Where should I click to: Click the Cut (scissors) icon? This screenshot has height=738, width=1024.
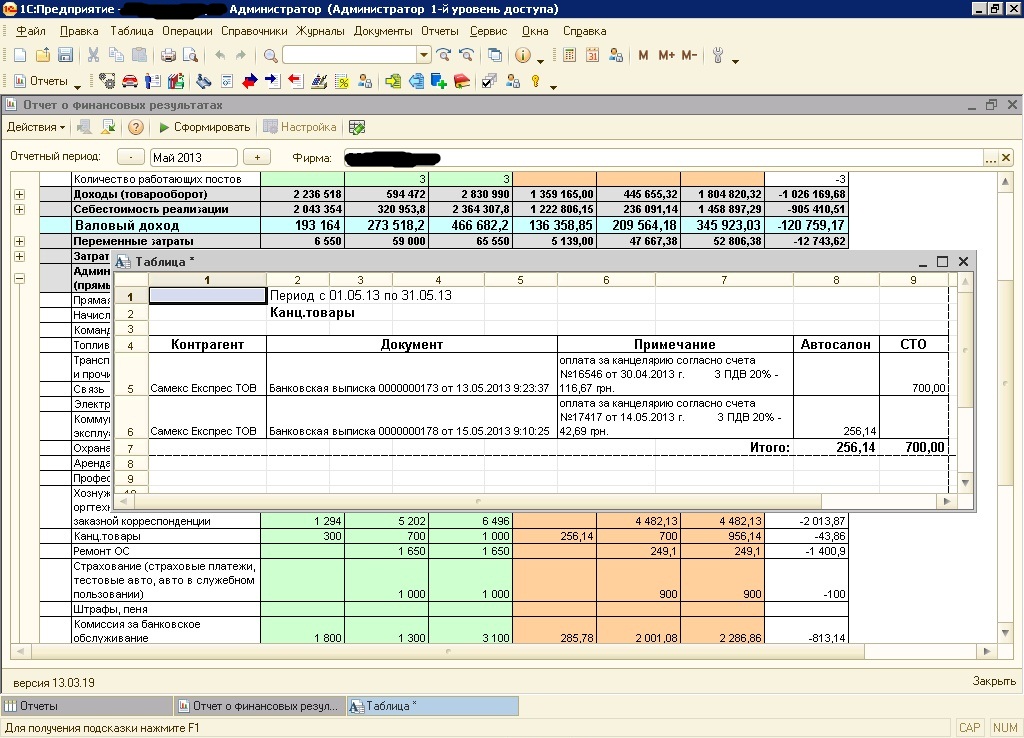tap(93, 55)
